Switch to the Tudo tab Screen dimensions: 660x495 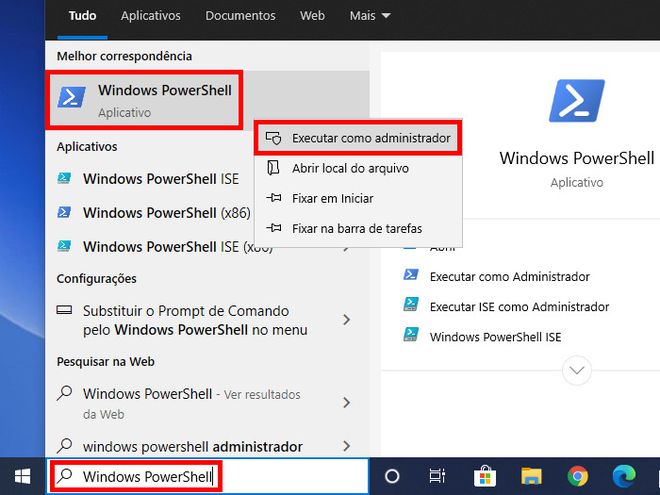click(82, 16)
